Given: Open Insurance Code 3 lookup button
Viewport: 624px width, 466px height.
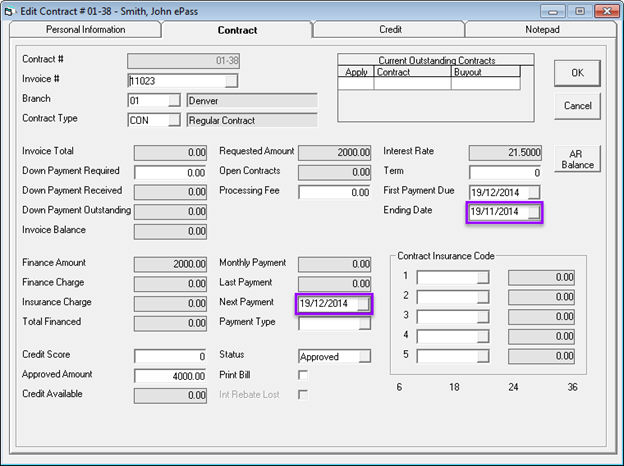Looking at the screenshot, I should pyautogui.click(x=483, y=317).
